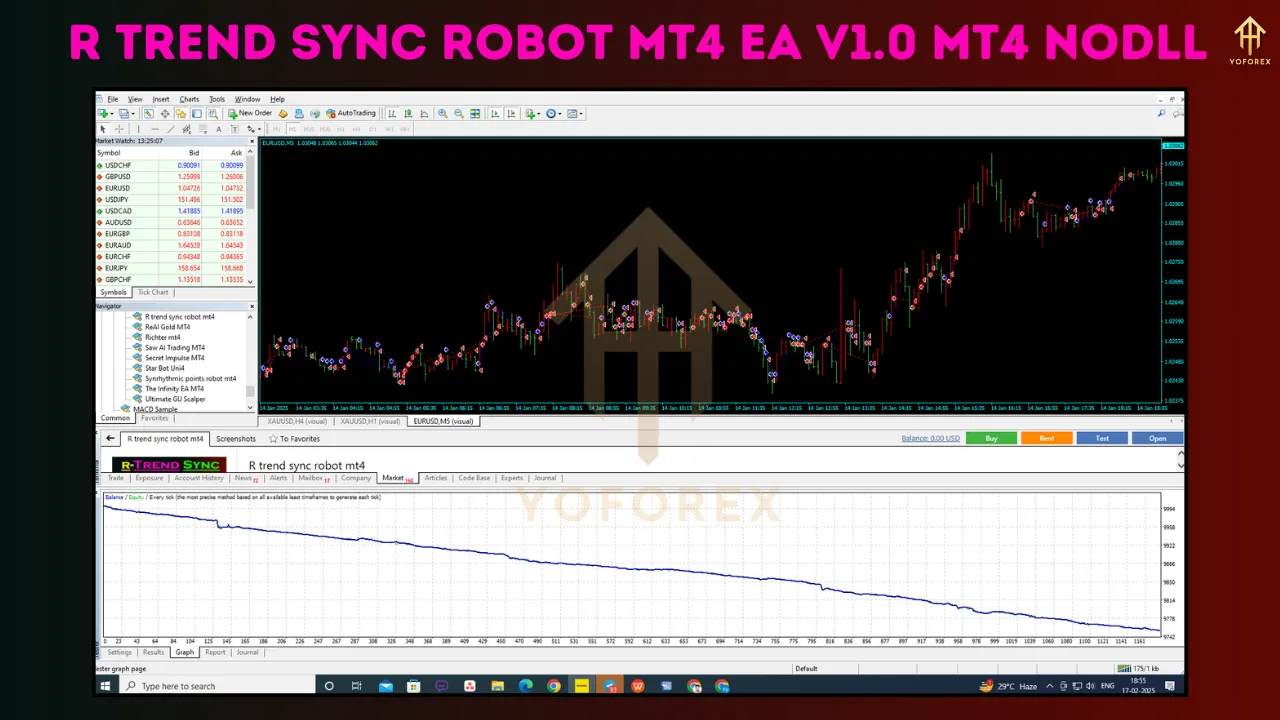Select the trendline drawing tool

[x=171, y=129]
